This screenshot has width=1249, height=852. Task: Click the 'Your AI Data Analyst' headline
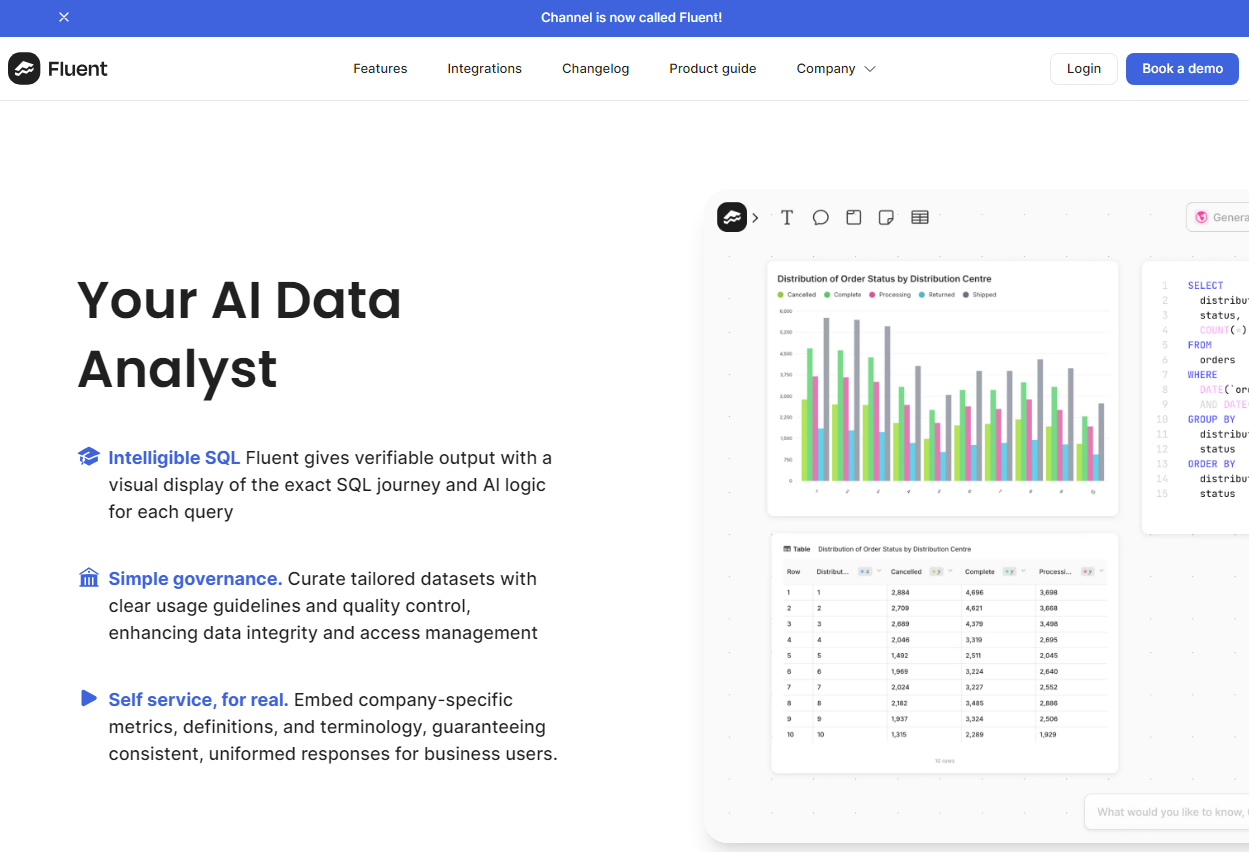[x=240, y=334]
